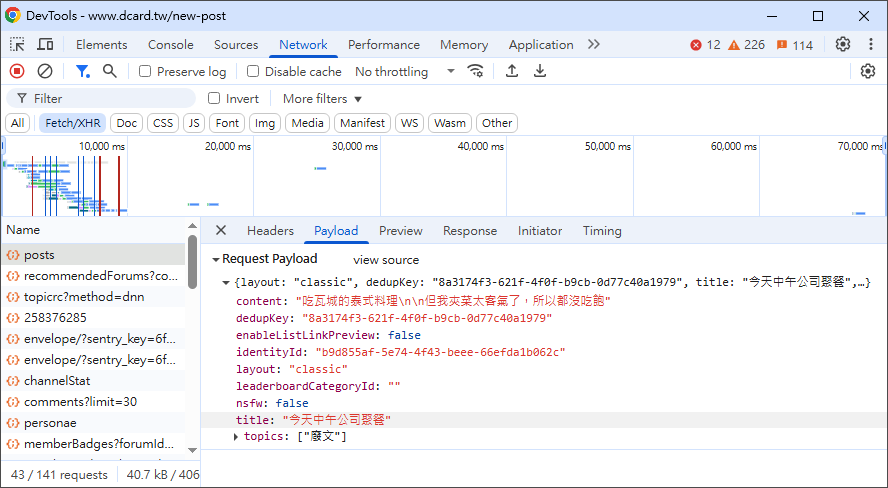Select the memberBadges?forumId request
888x488 pixels.
tap(93, 443)
